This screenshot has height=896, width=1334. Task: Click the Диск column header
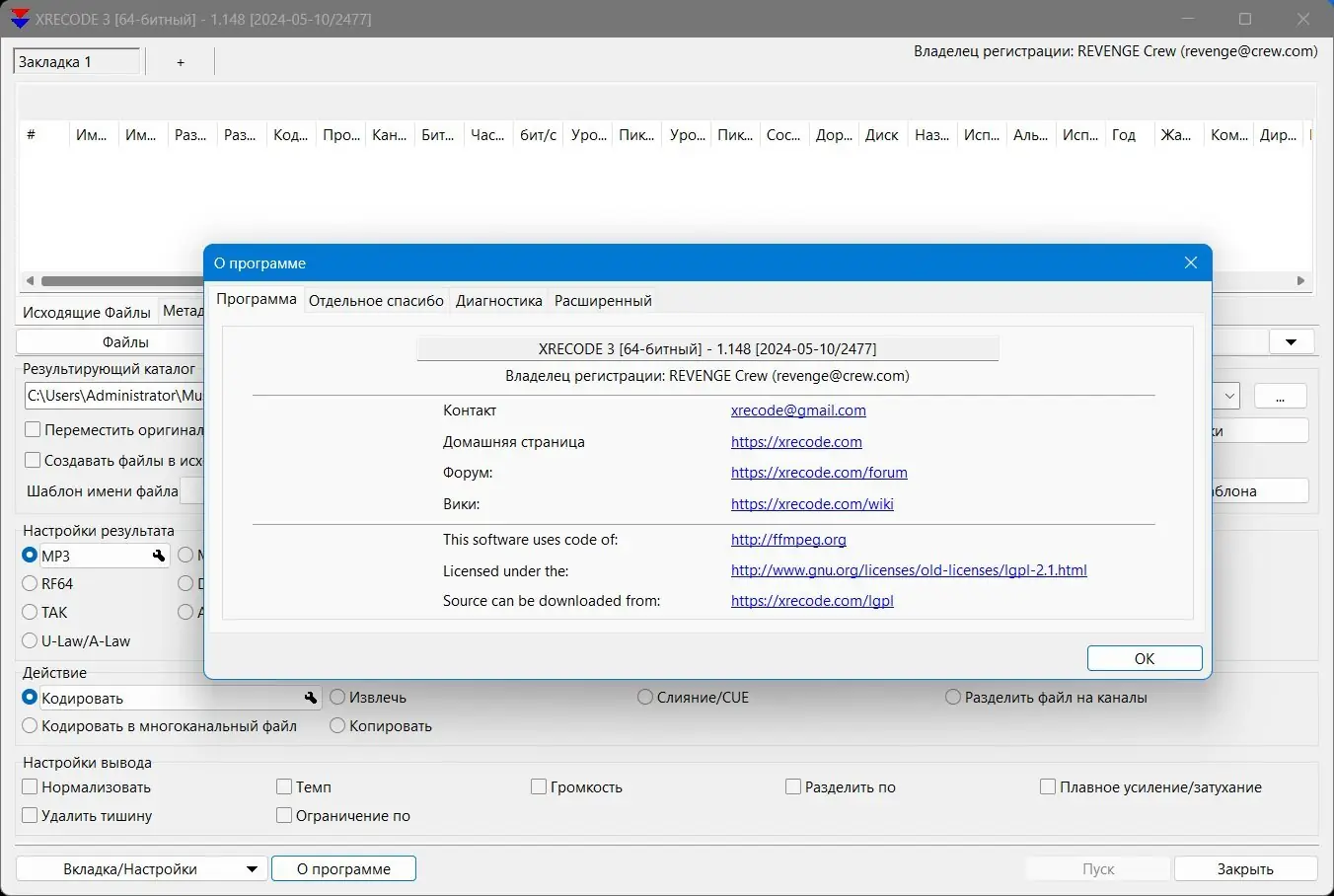(x=882, y=135)
